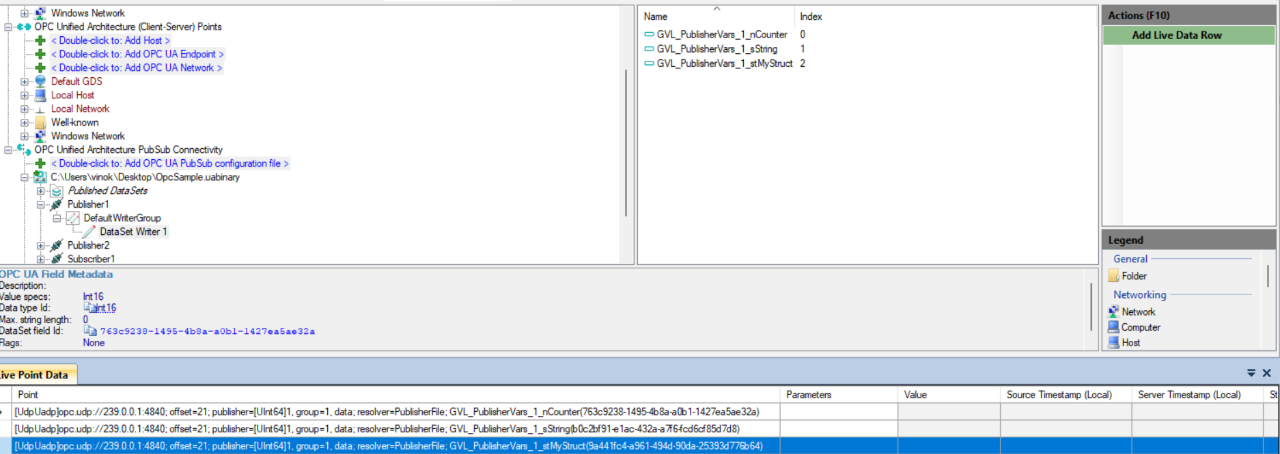Viewport: 1280px width, 454px height.
Task: Close the Live Point Data panel
Action: click(1266, 373)
